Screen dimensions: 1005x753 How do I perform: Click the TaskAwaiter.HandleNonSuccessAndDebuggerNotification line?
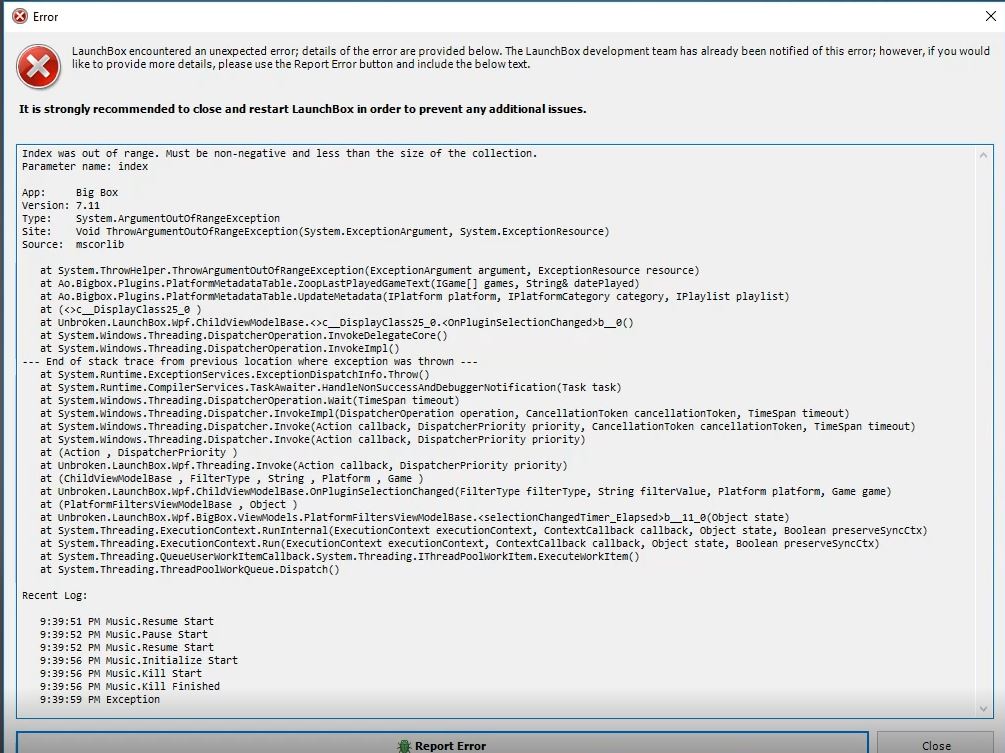coord(331,387)
